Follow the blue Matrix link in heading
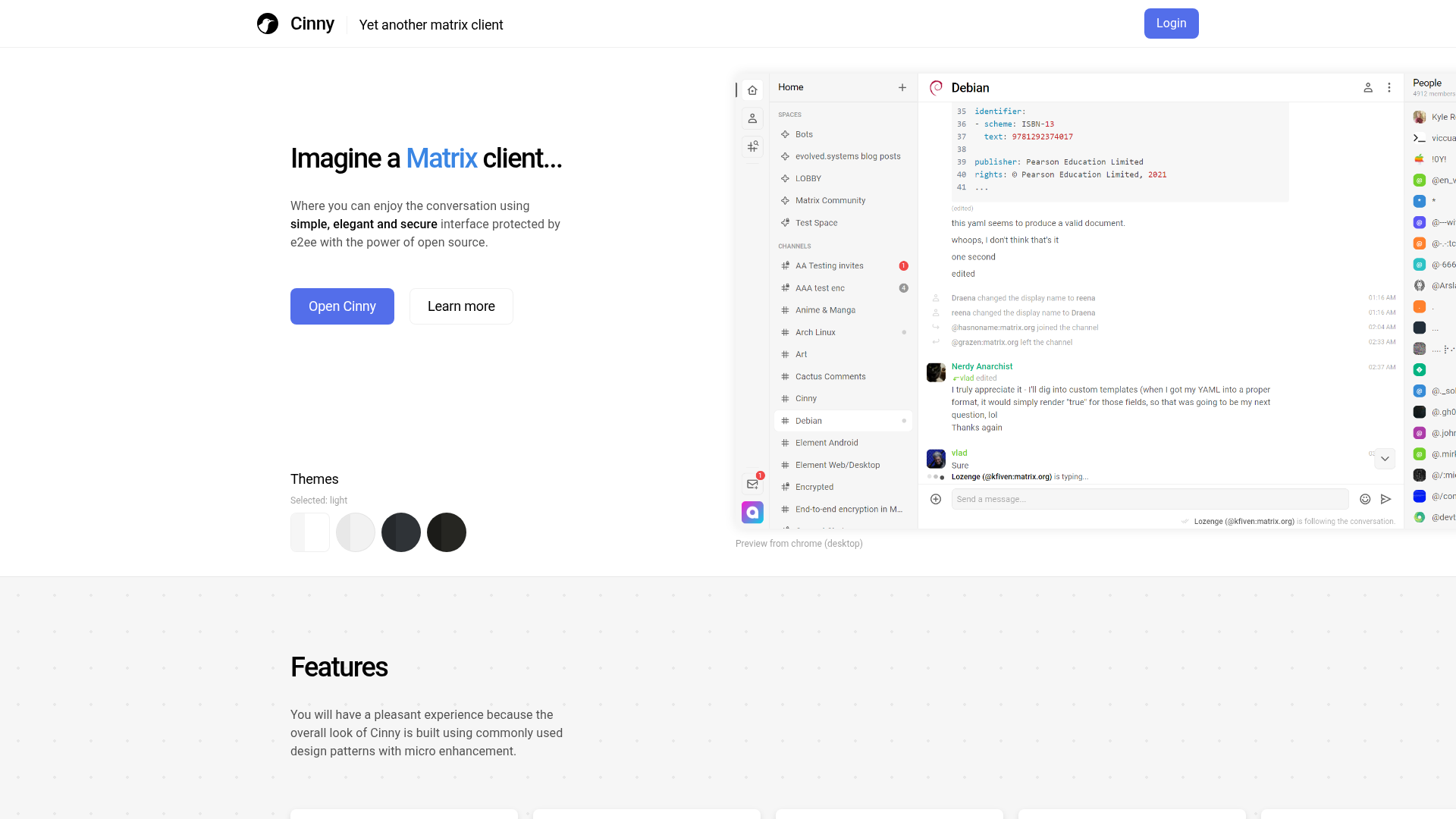 [441, 158]
